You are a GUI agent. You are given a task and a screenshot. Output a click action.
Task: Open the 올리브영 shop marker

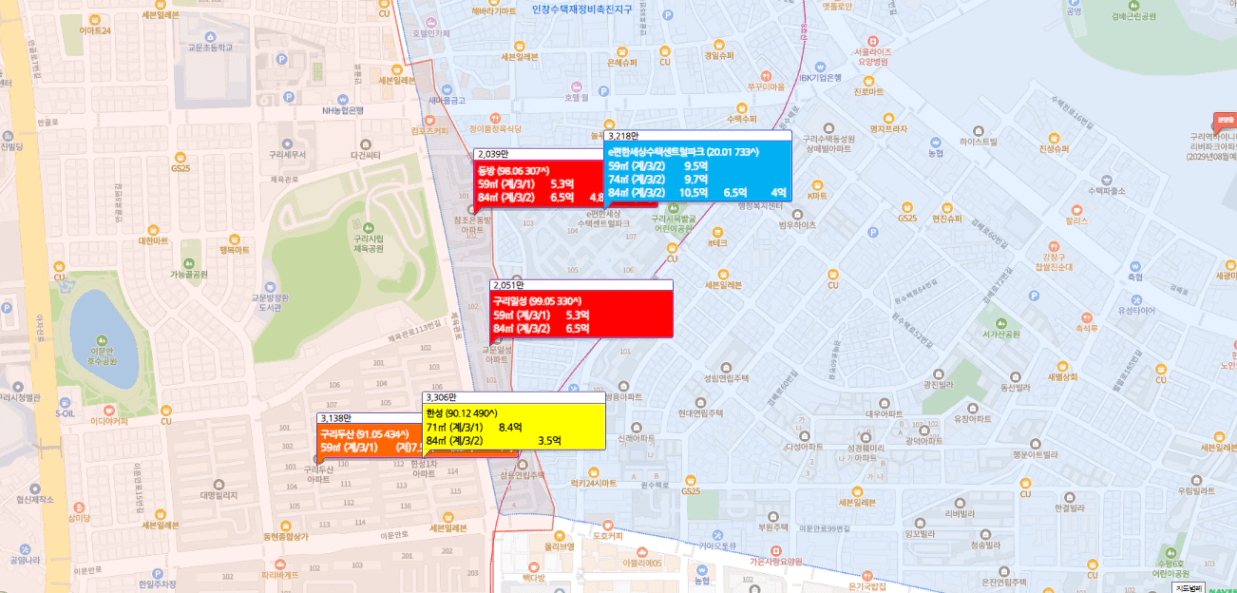click(559, 534)
